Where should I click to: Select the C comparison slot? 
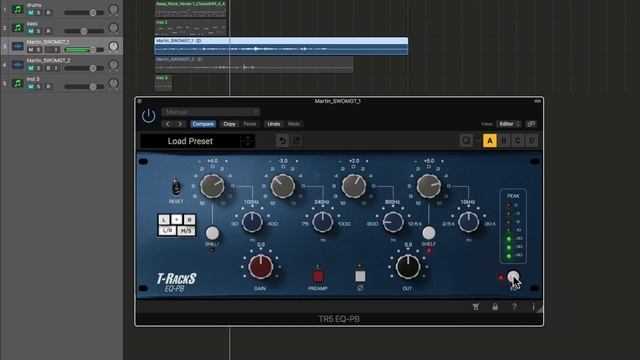[x=518, y=141]
